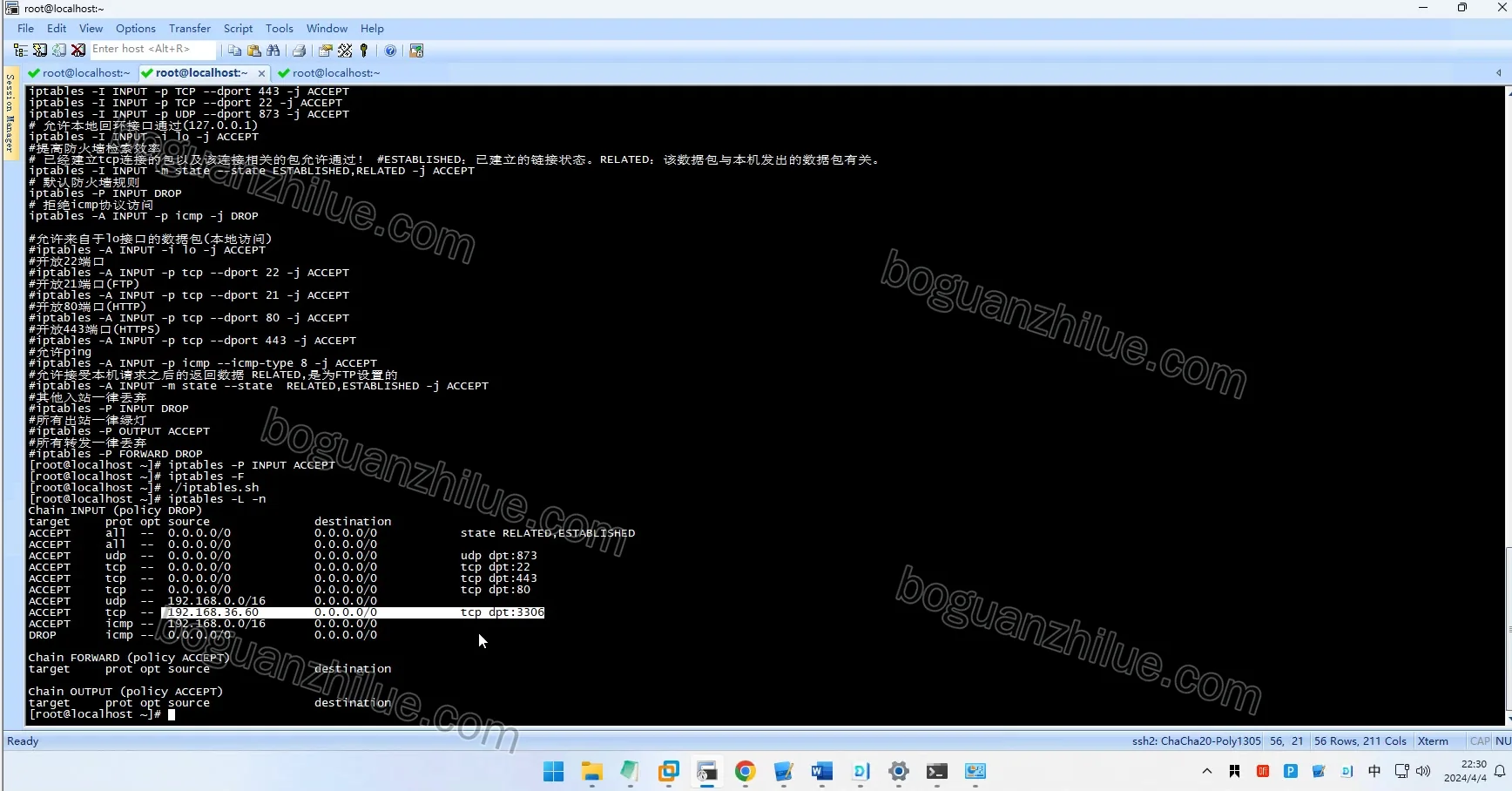Open the Help menu

point(372,29)
